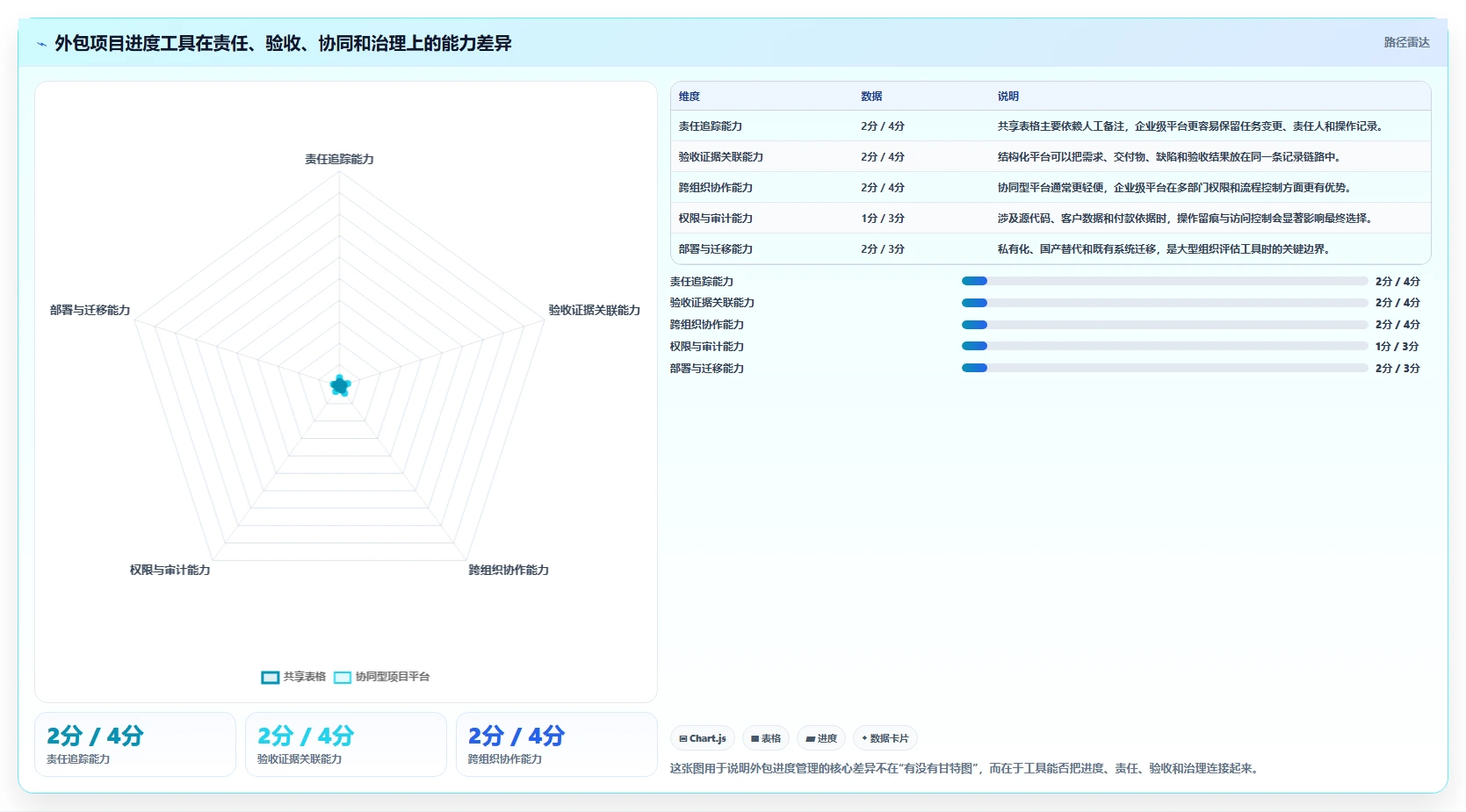
Task: Select the 责任追踪能力 table row cell
Action: [x=711, y=126]
